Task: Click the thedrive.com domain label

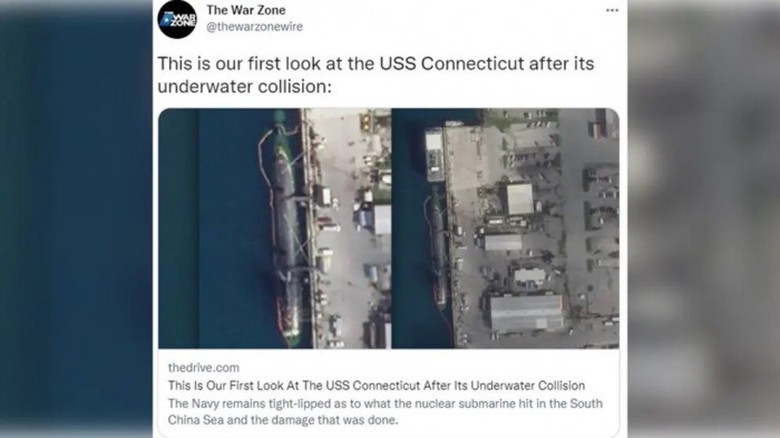Action: 203,368
